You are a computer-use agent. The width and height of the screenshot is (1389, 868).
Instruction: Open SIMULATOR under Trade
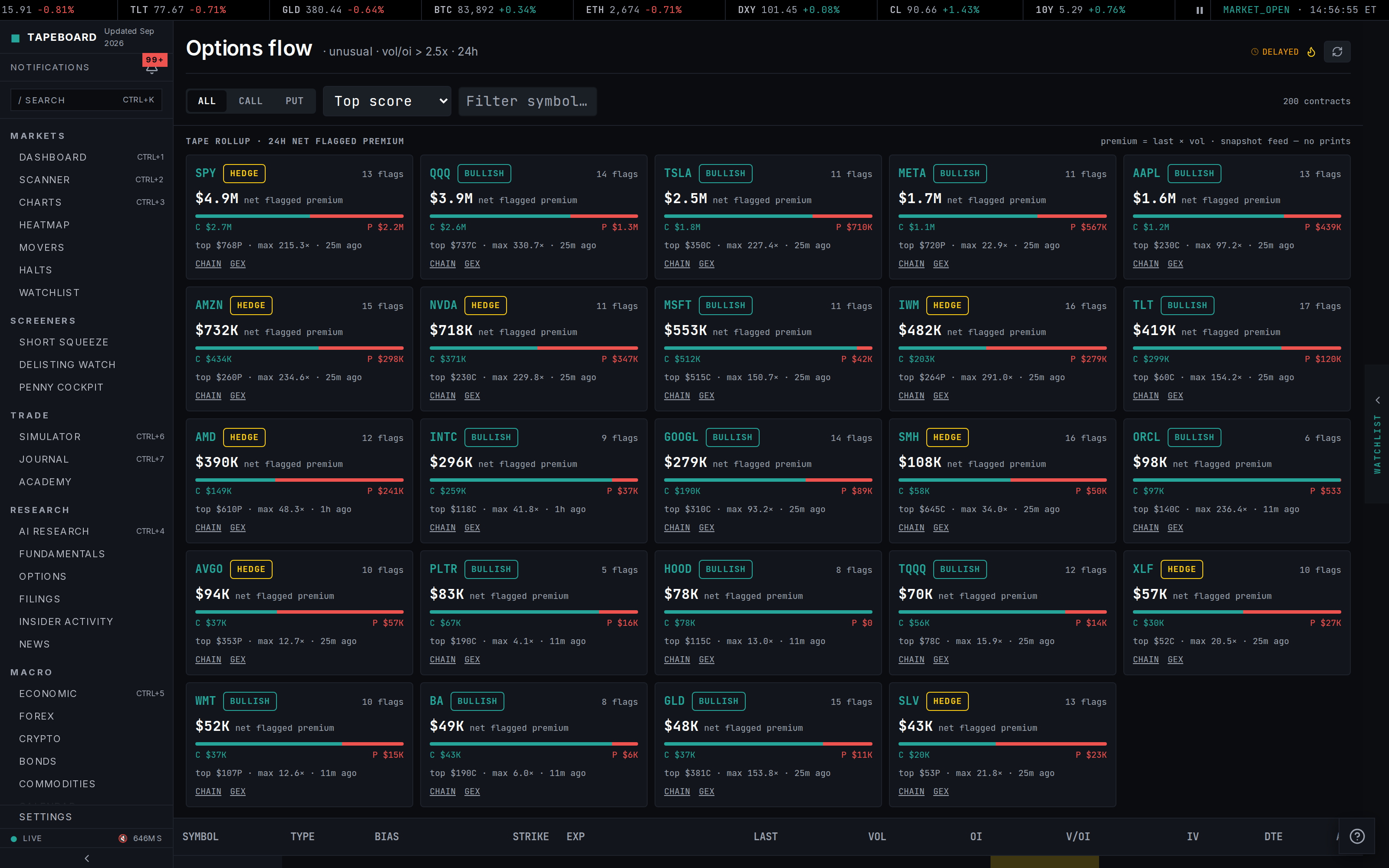87,437
